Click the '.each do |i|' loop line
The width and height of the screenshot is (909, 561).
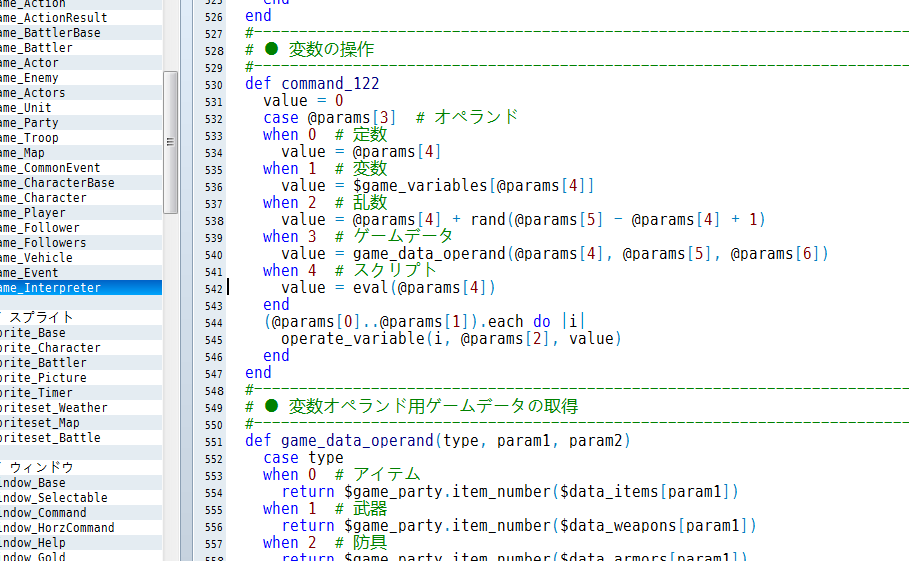tap(424, 322)
